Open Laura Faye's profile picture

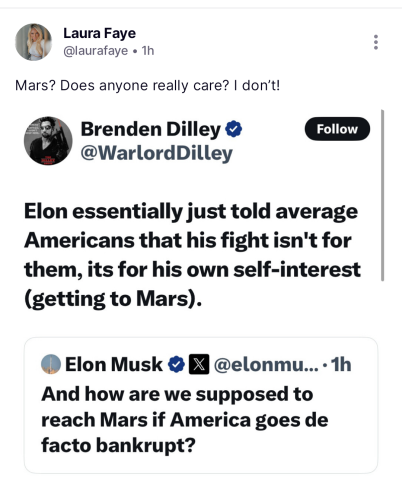33,42
